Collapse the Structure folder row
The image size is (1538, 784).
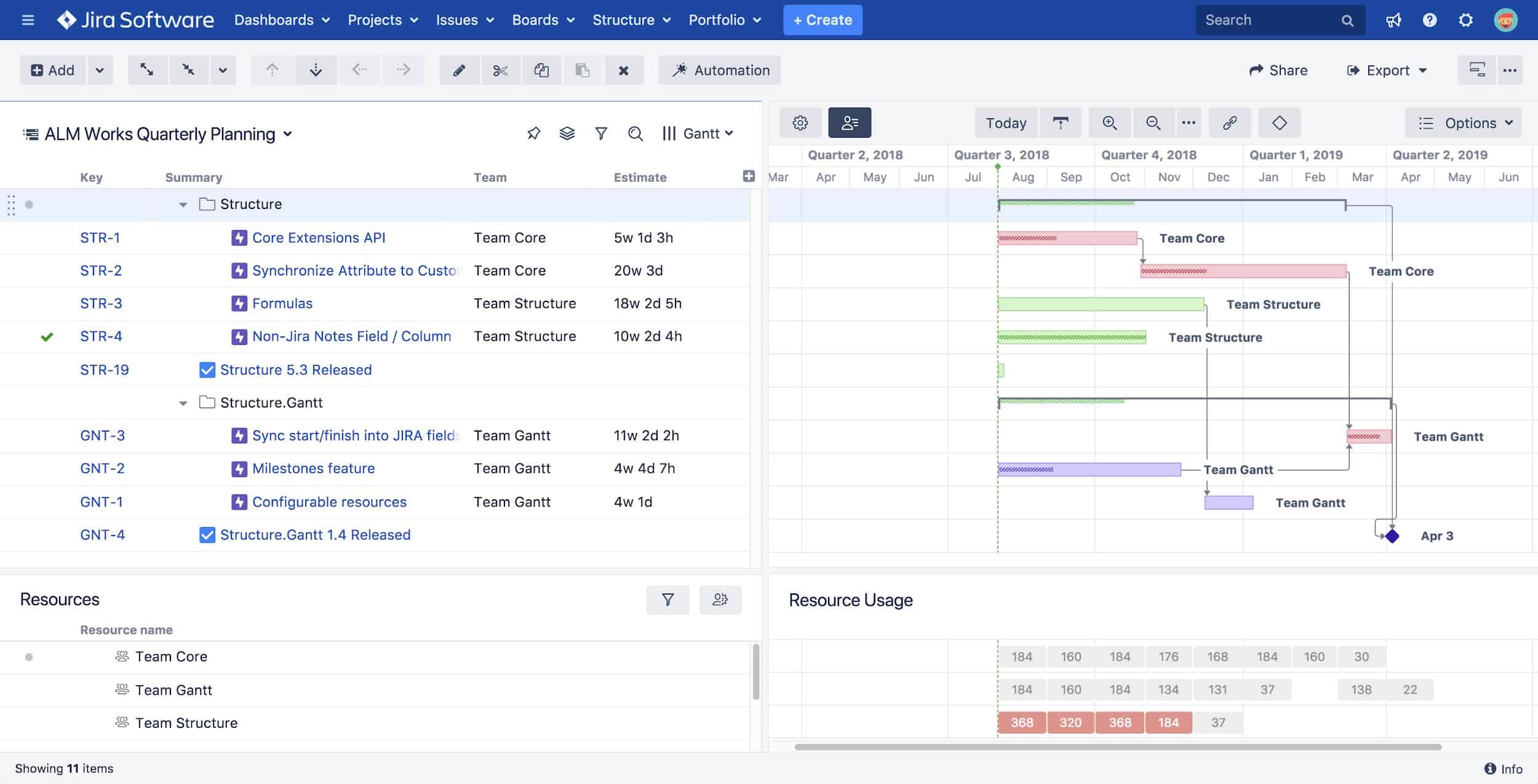coord(183,204)
